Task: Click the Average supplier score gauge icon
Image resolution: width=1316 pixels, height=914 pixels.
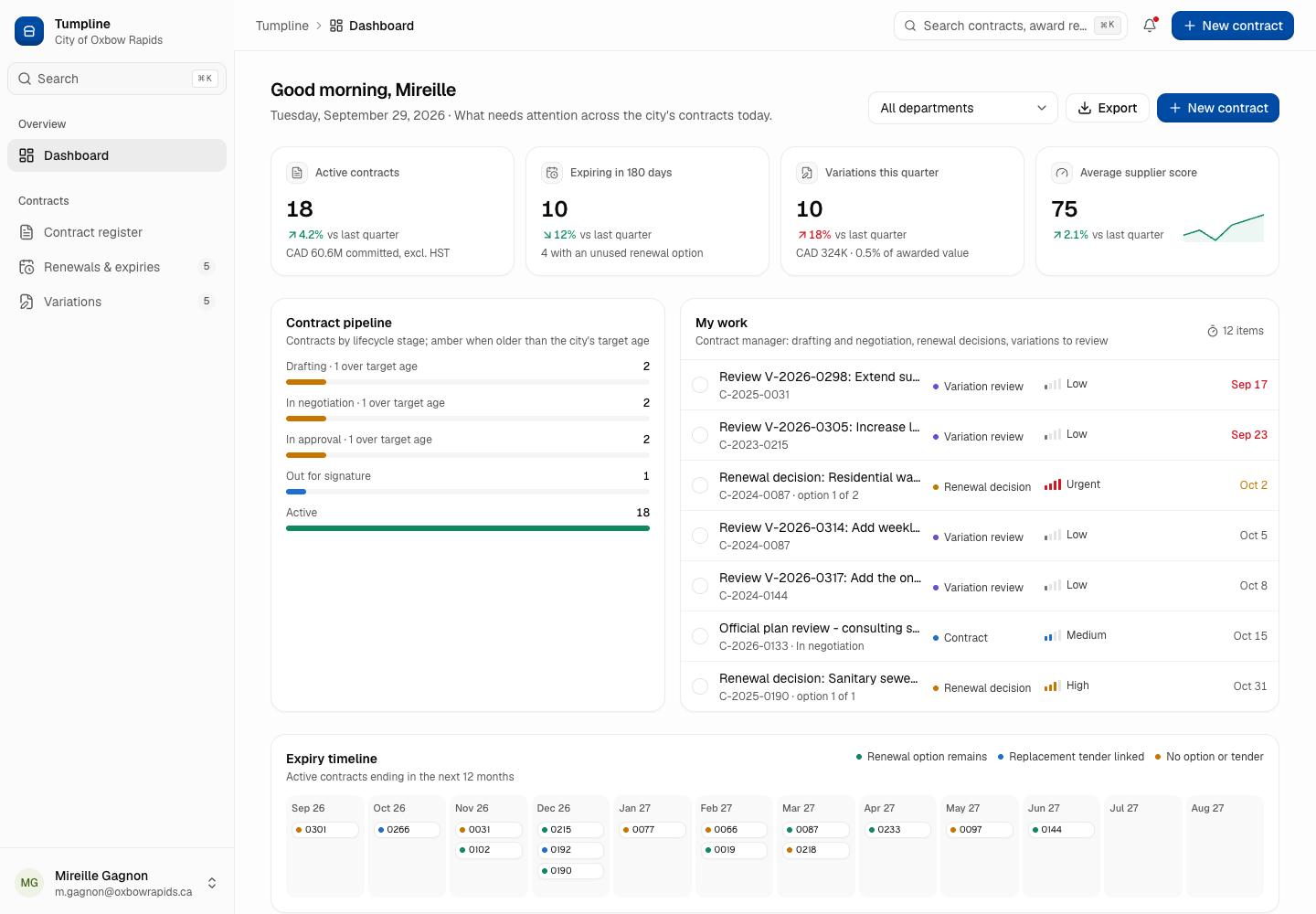Action: [x=1062, y=173]
